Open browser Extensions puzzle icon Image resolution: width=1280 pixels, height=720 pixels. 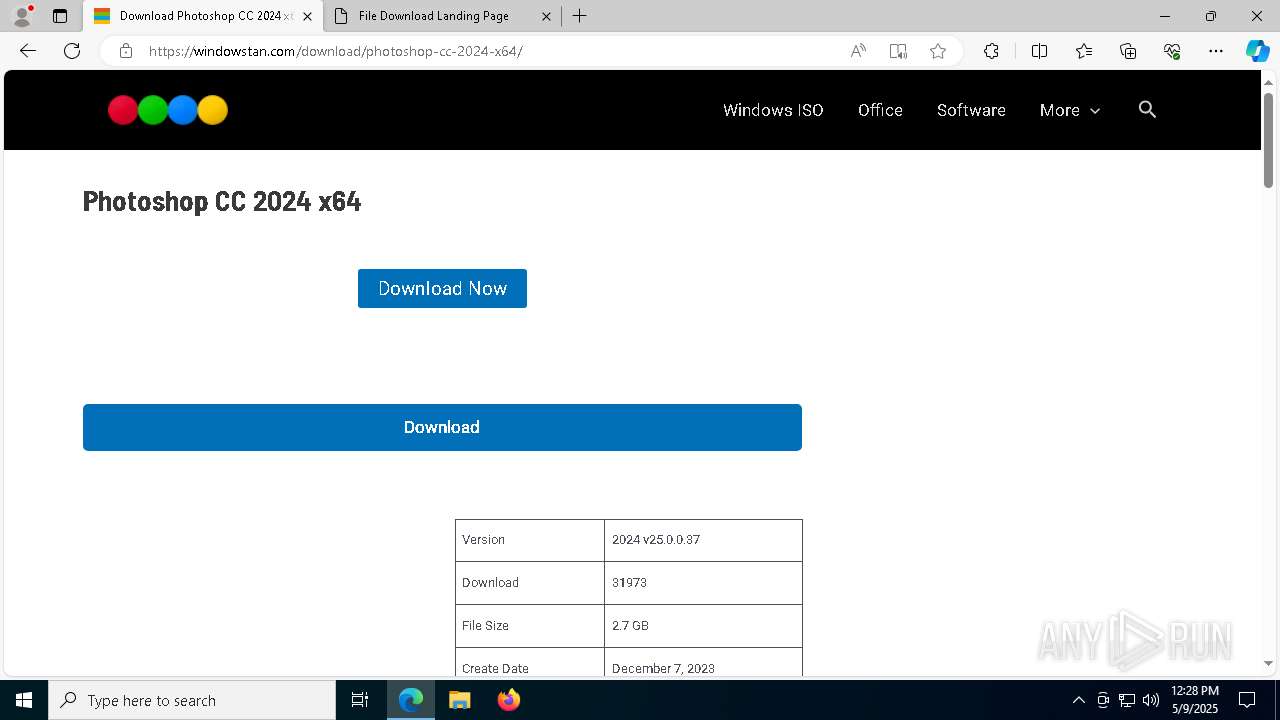pyautogui.click(x=991, y=51)
